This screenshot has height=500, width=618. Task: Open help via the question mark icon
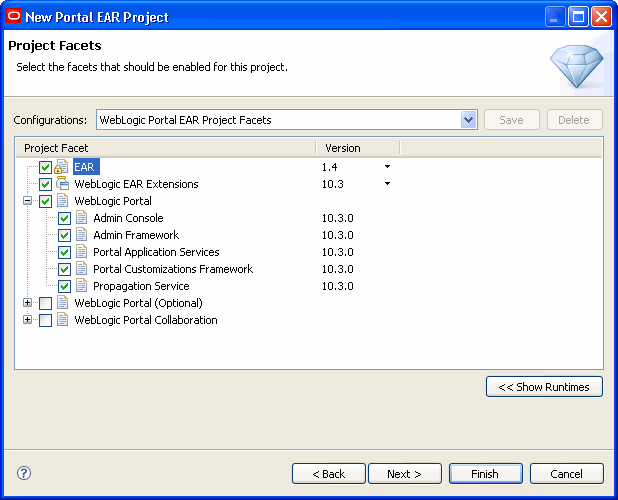coord(24,473)
